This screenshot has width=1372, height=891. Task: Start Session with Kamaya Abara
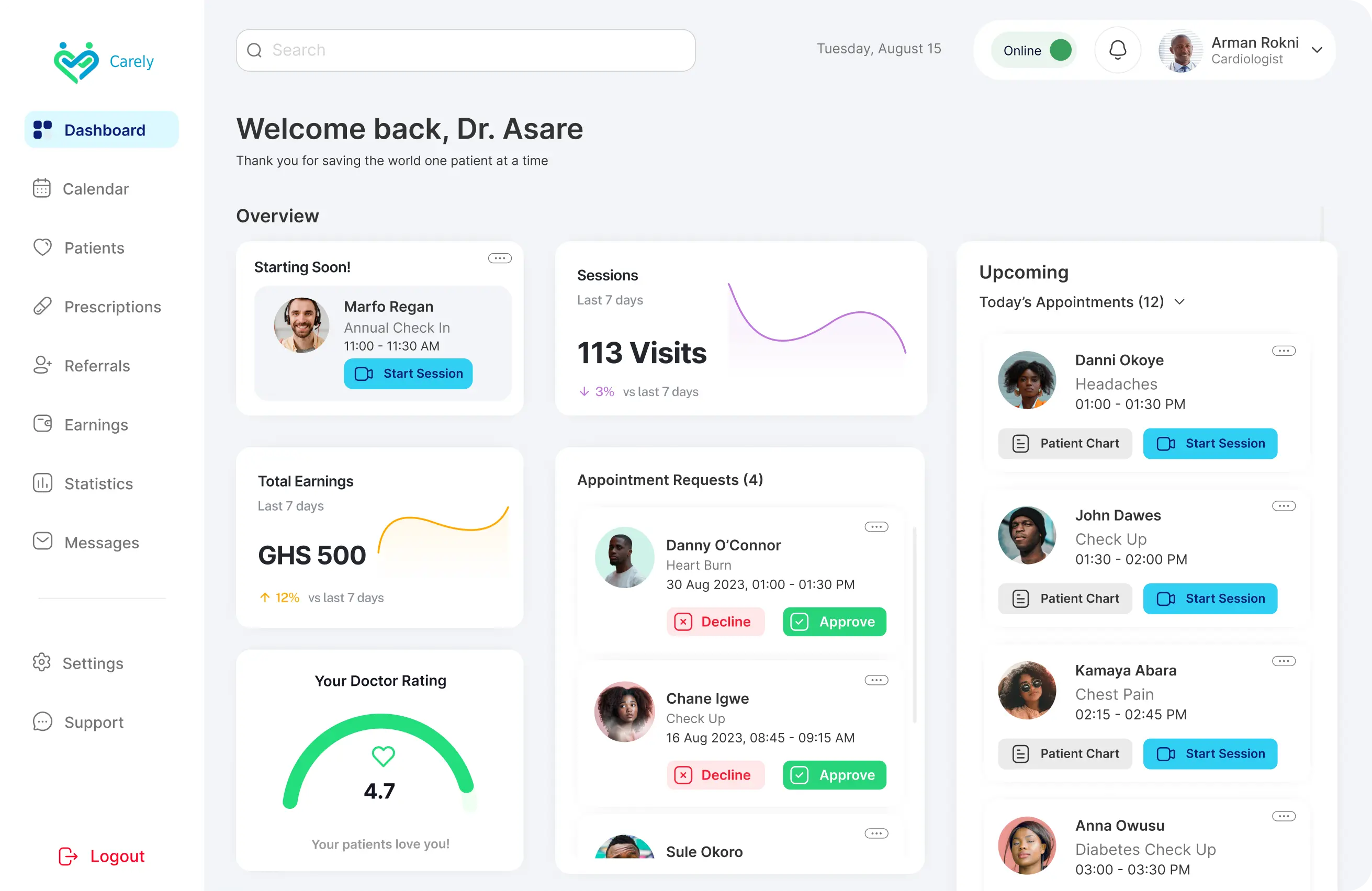[1210, 753]
